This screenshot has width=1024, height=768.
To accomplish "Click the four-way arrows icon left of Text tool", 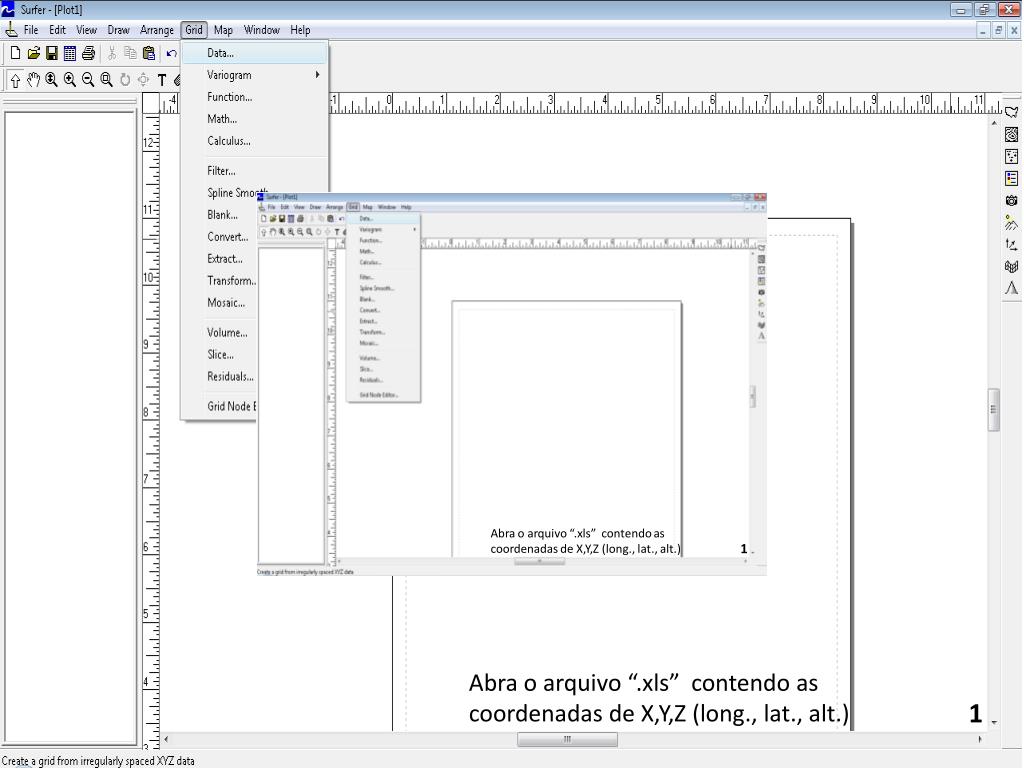I will pos(143,80).
